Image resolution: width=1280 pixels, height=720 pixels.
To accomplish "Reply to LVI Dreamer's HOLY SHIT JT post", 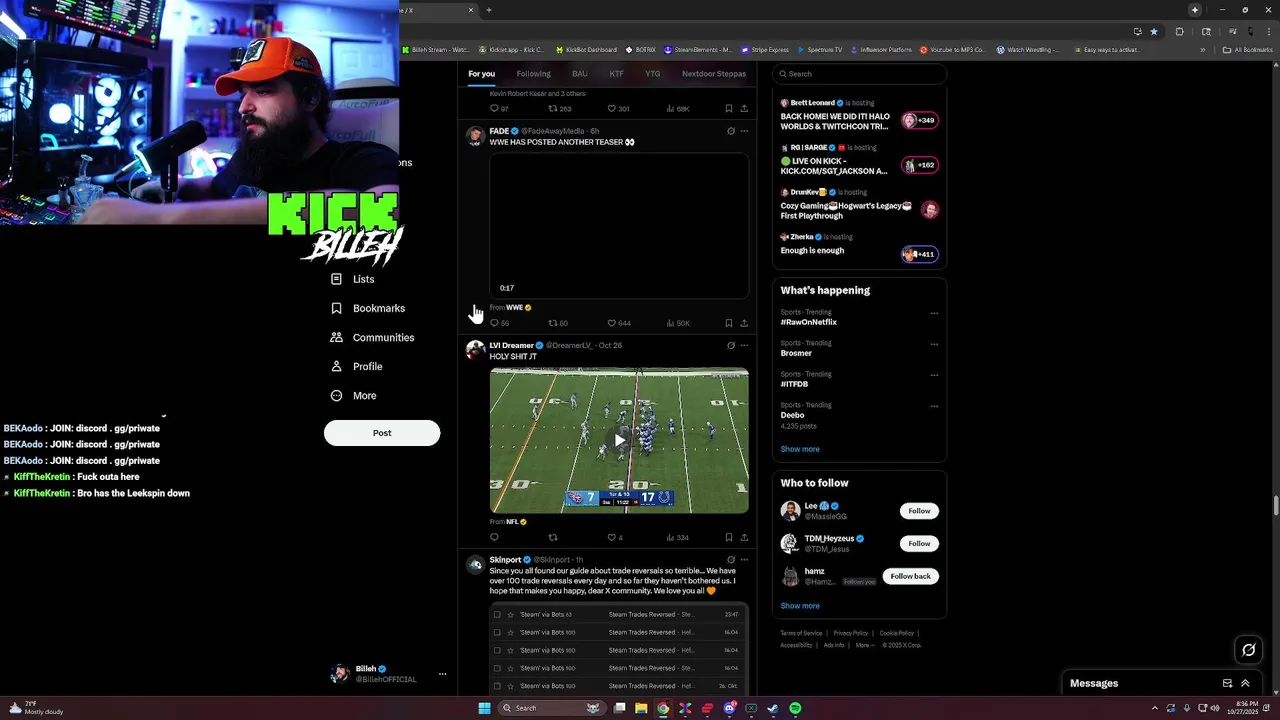I will (494, 537).
